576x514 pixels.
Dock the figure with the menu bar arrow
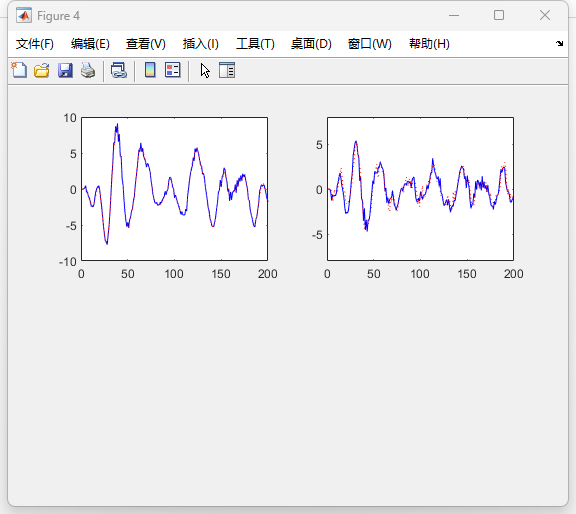click(559, 44)
